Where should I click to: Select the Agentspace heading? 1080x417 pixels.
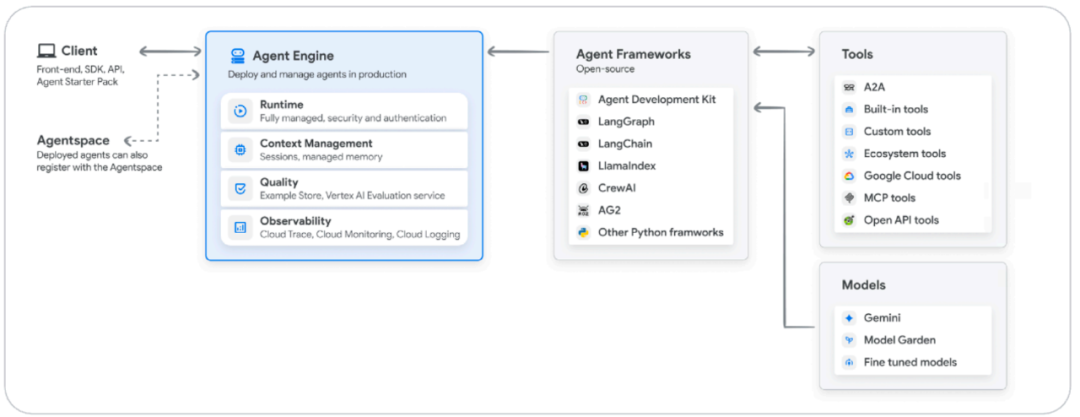[73, 141]
